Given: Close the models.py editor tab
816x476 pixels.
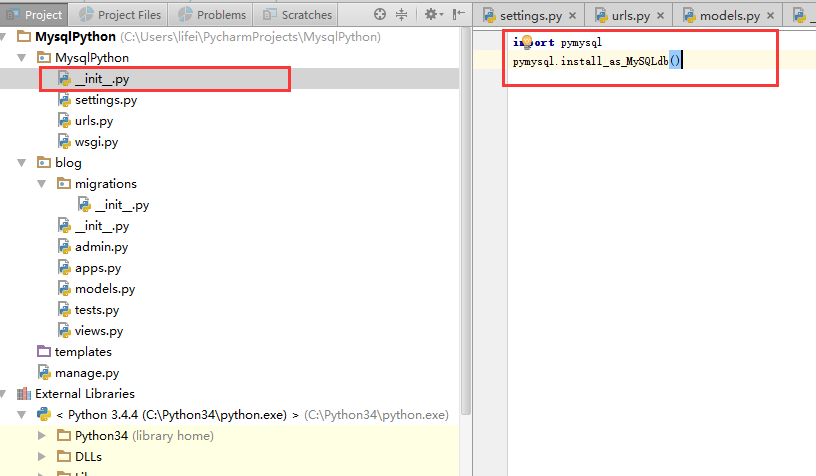Looking at the screenshot, I should (771, 16).
